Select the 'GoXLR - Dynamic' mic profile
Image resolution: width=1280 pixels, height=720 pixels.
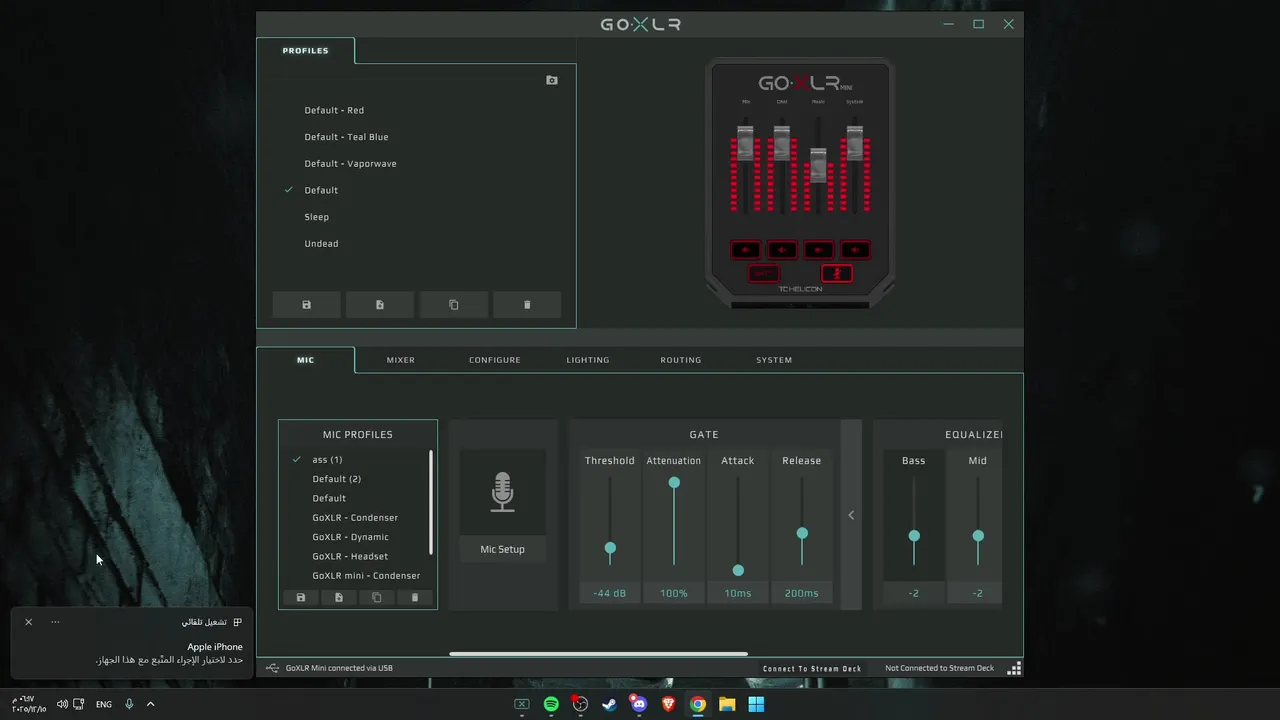350,537
